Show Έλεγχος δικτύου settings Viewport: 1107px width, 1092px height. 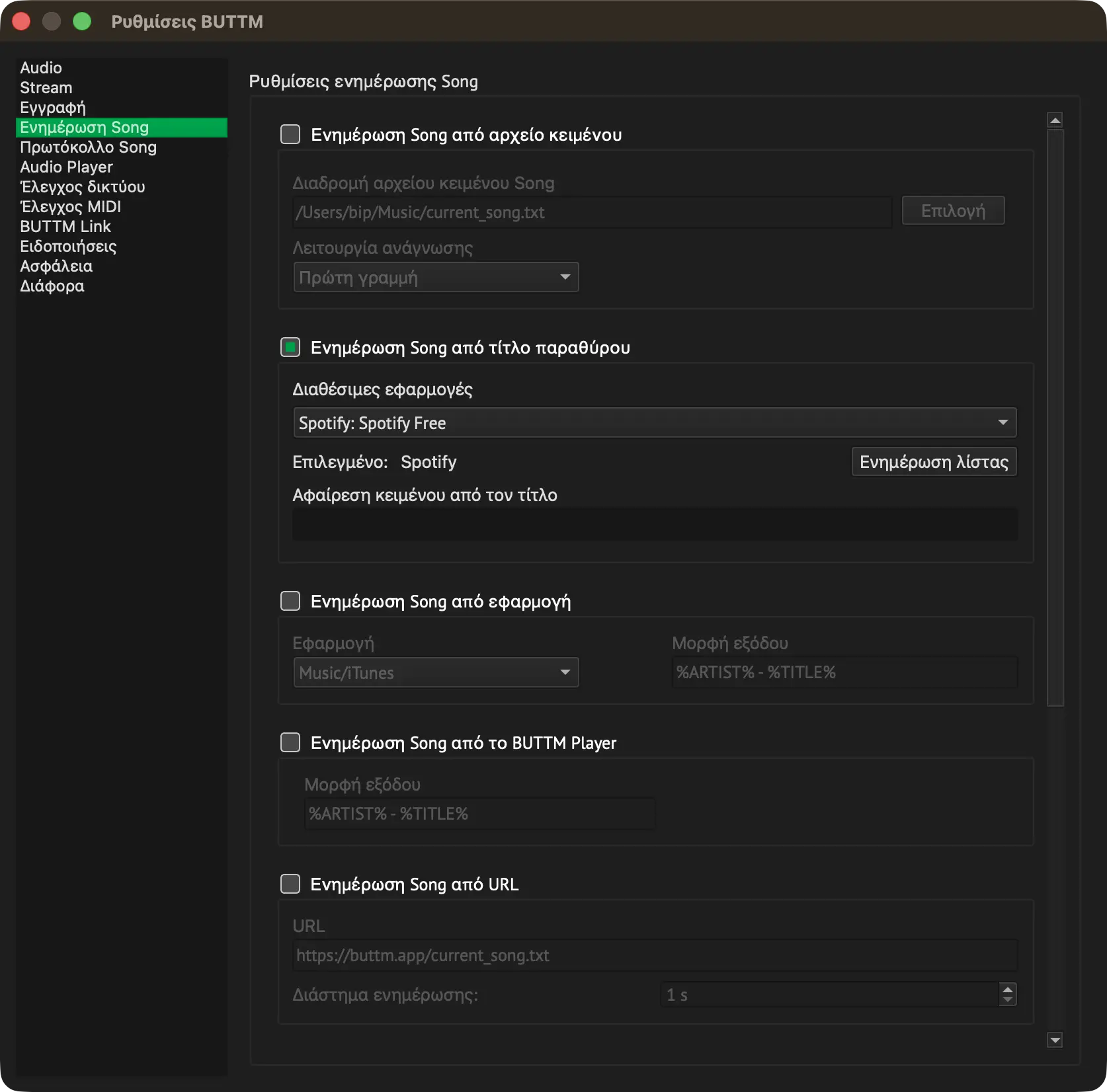coord(122,187)
